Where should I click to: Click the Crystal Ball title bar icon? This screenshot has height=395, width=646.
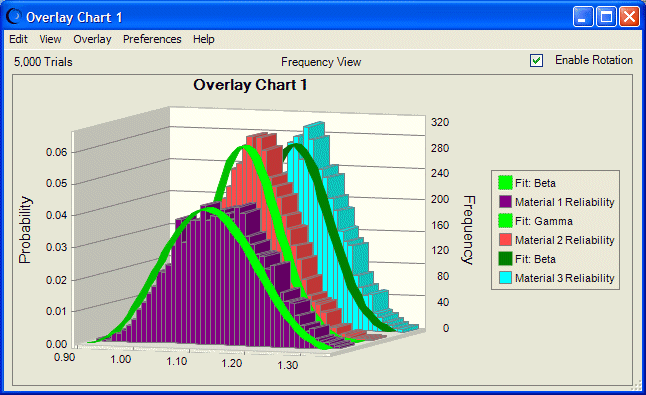(14, 16)
